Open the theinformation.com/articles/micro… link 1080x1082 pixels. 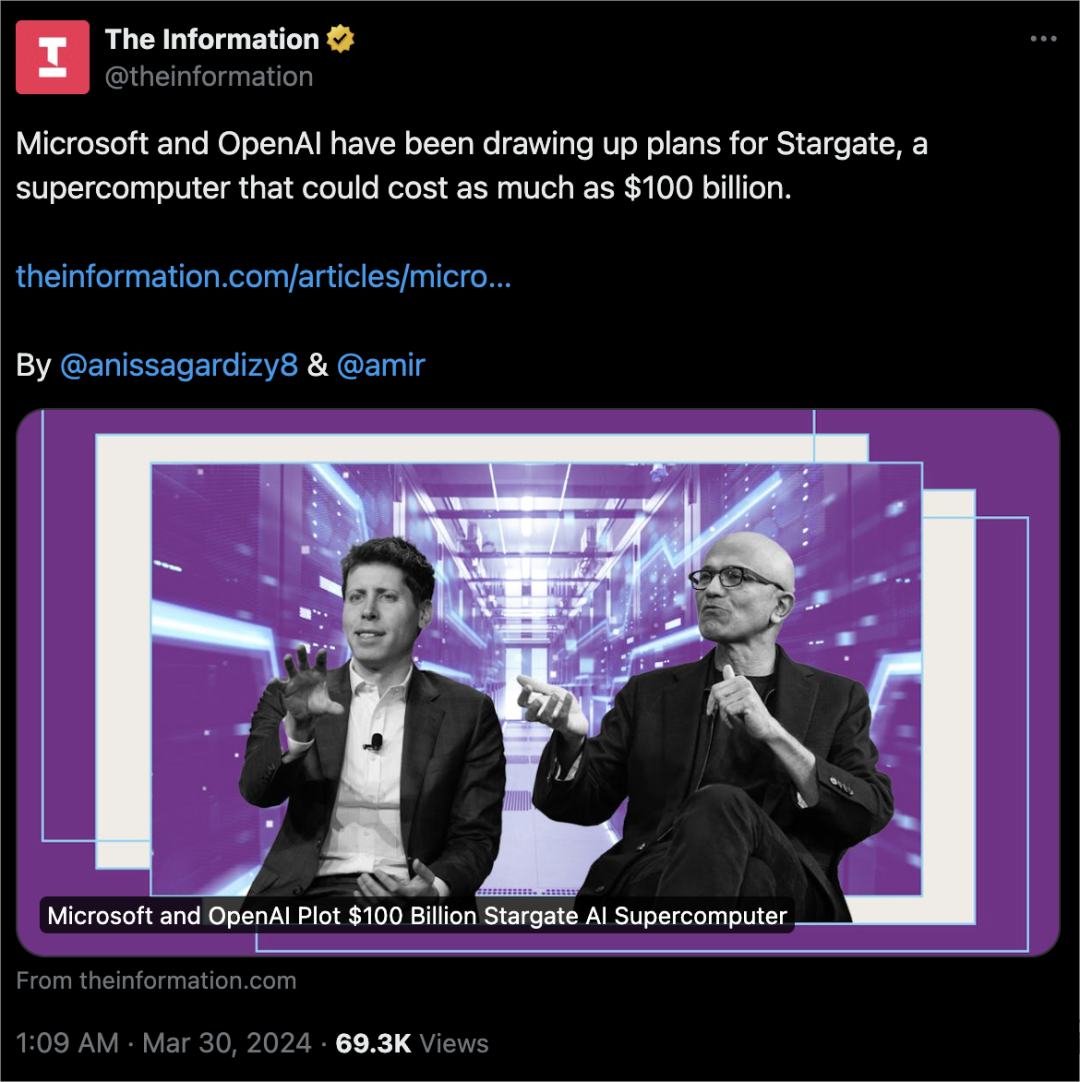click(x=264, y=276)
